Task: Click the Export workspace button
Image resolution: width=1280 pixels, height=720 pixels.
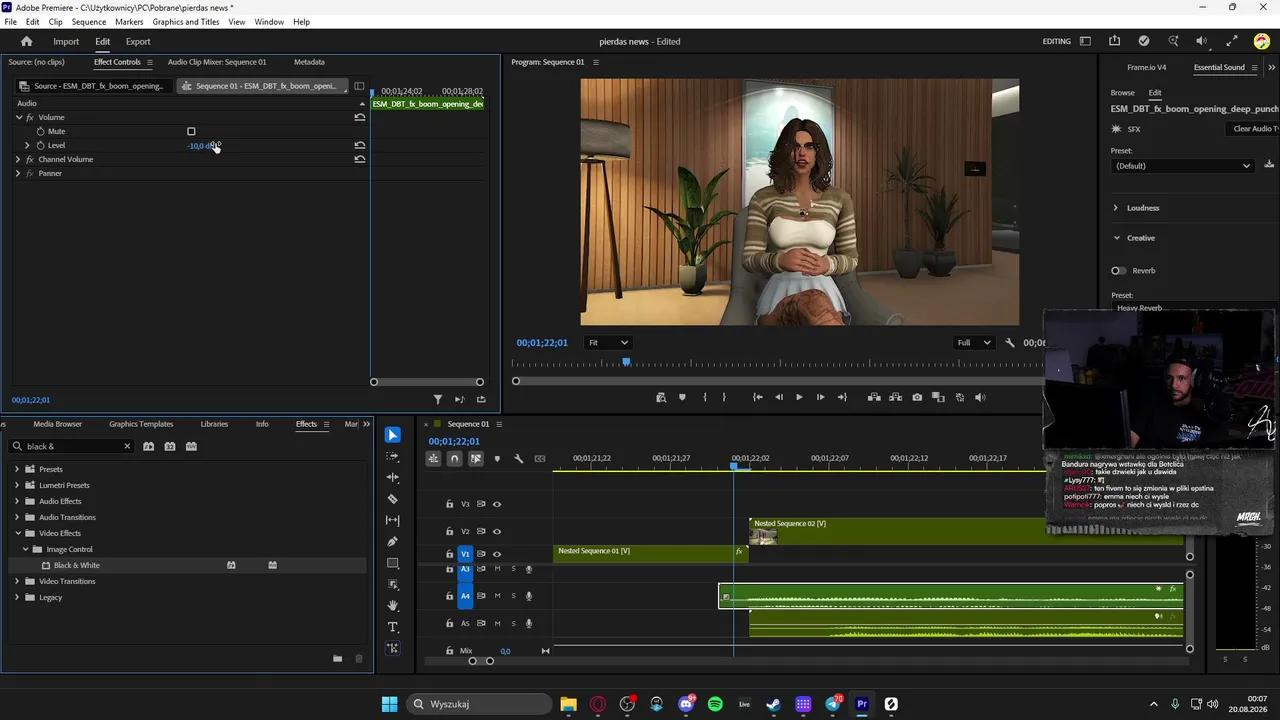Action: pos(138,41)
